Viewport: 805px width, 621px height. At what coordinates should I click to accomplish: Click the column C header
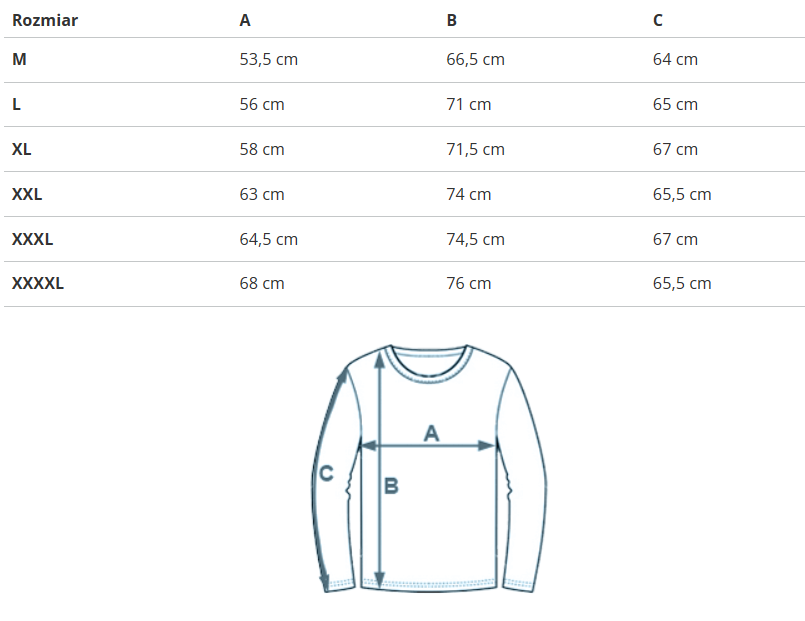click(x=658, y=20)
